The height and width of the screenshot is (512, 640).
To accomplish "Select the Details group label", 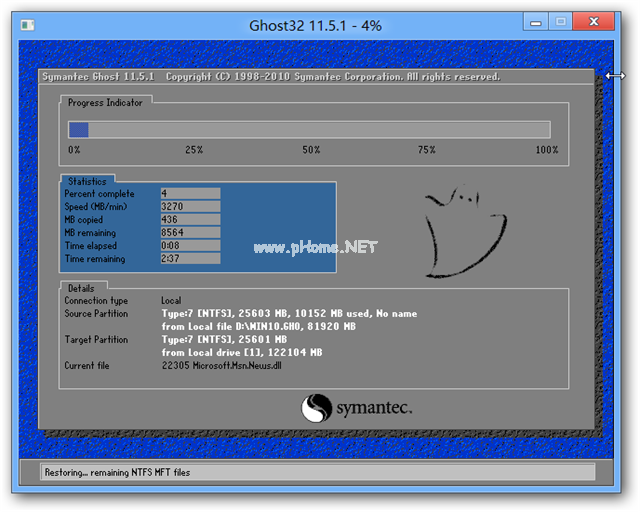I will pyautogui.click(x=81, y=288).
